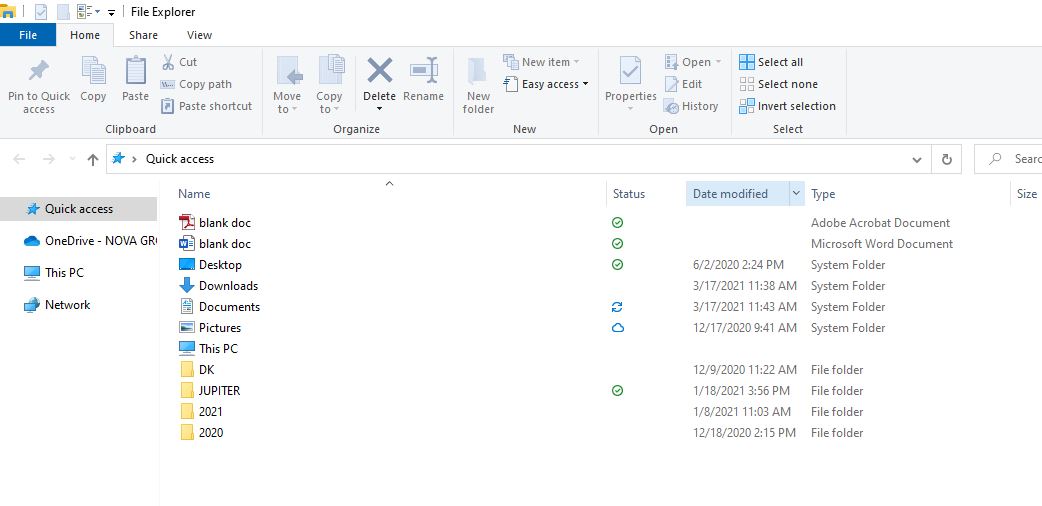Image resolution: width=1042 pixels, height=506 pixels.
Task: Click the title bar Properties checkmark icon
Action: [41, 11]
